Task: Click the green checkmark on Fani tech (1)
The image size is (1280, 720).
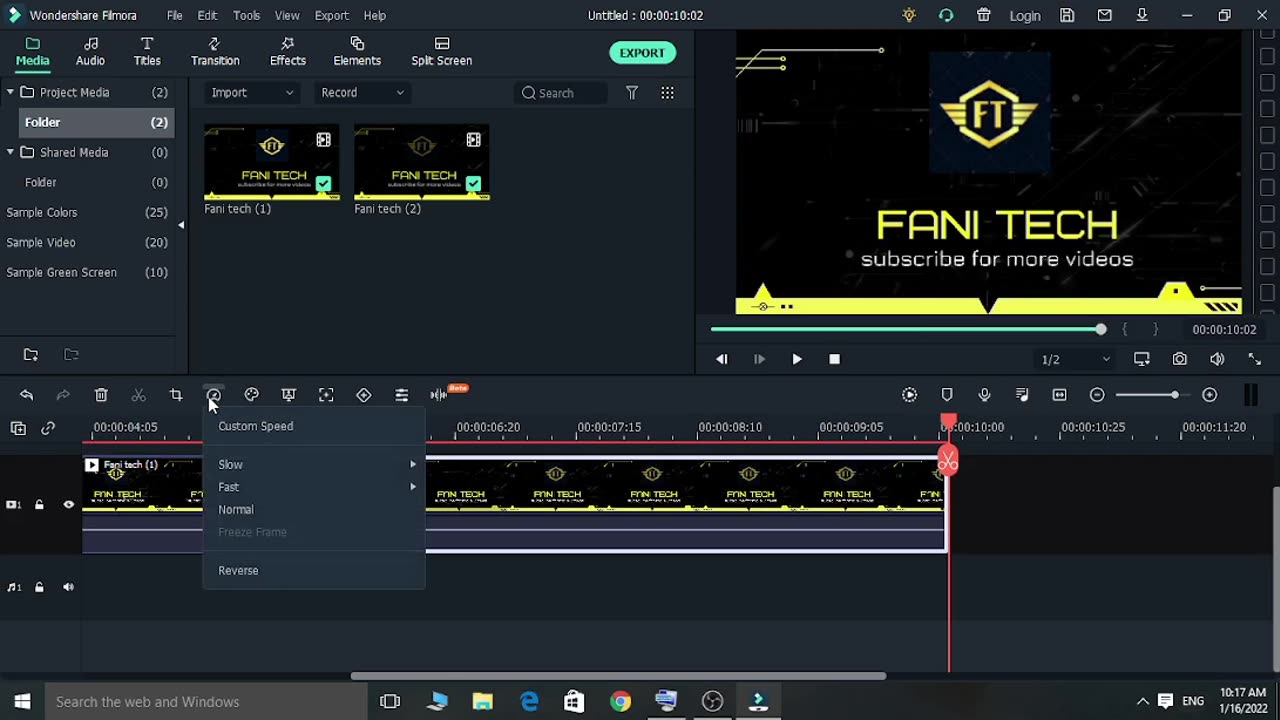Action: tap(323, 184)
